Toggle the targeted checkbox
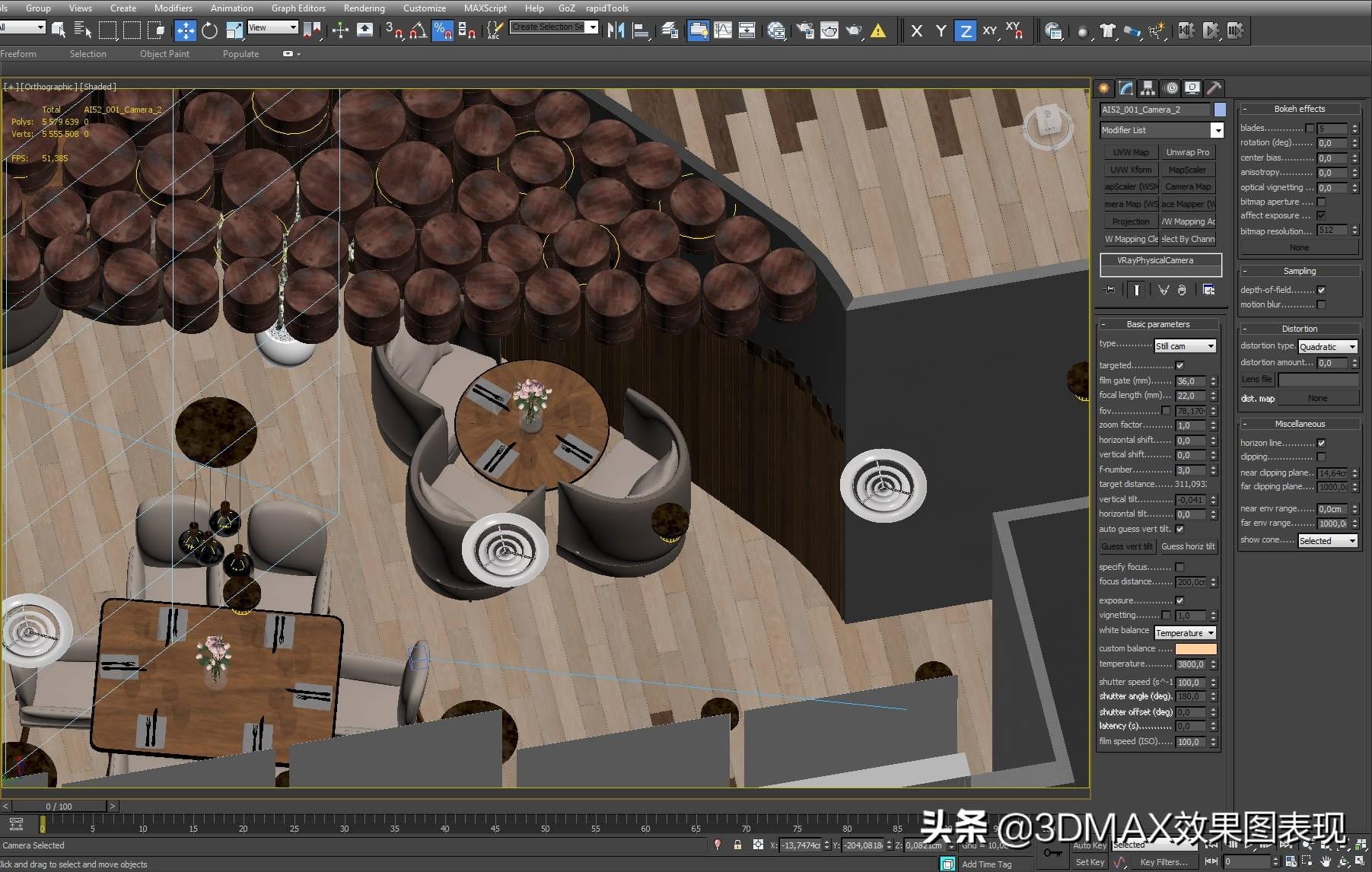Screen dimensions: 1372x872 1179,366
